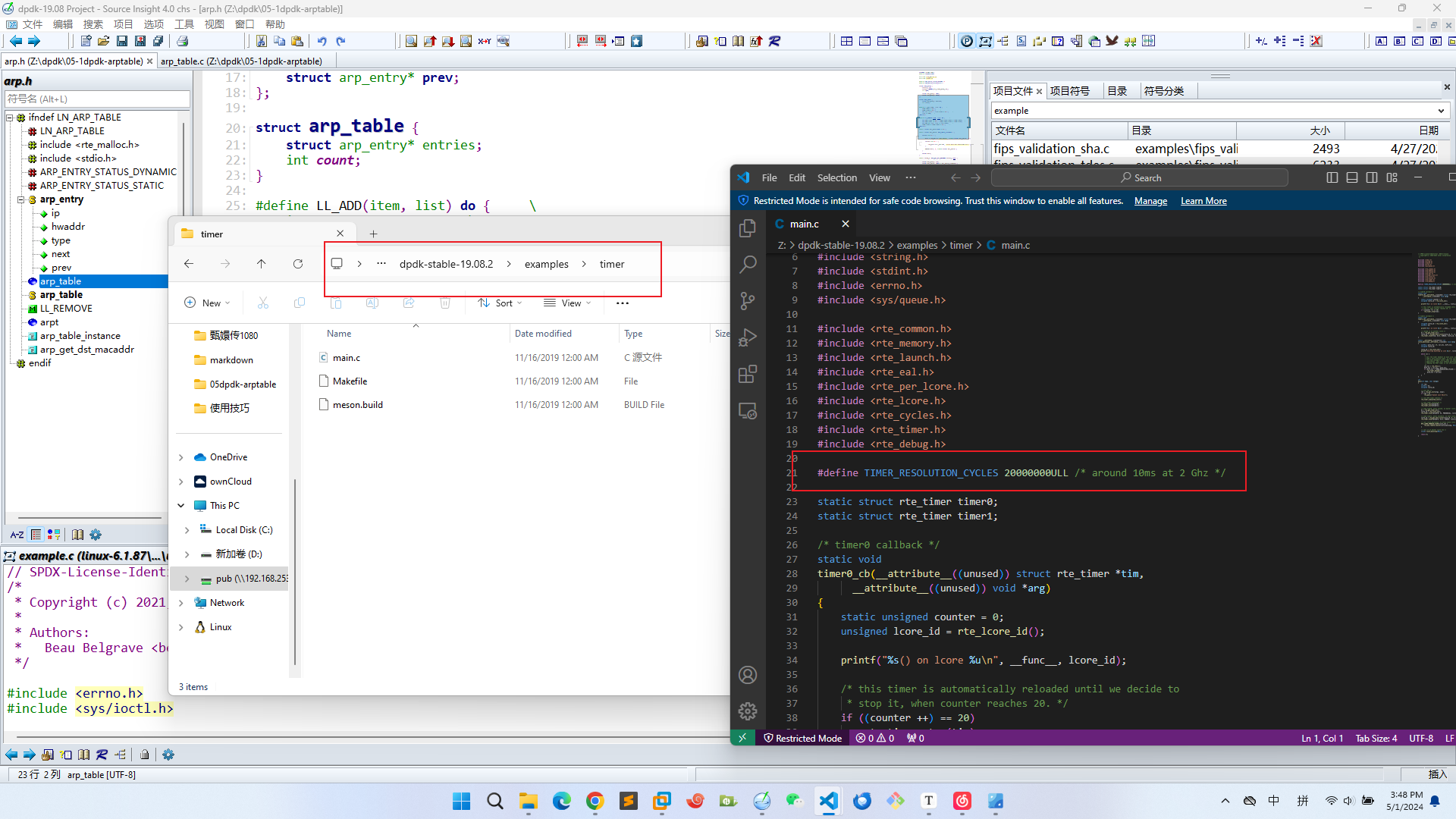
Task: Click the Source Insight forward navigation arrow
Action: 35,41
